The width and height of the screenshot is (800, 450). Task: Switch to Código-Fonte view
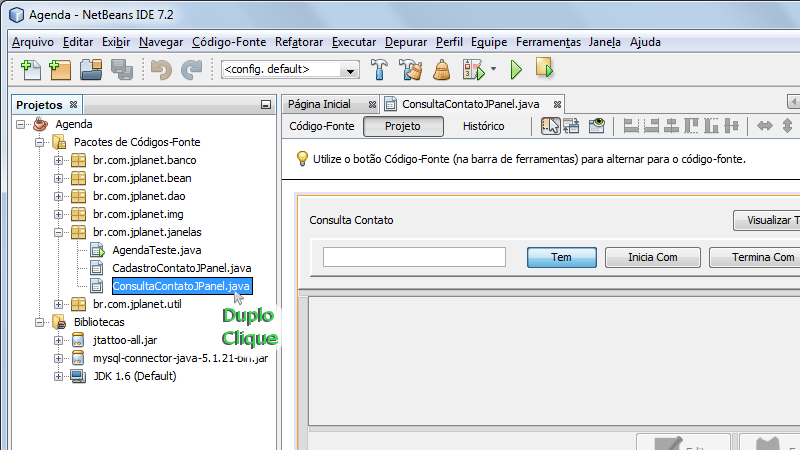(x=321, y=127)
